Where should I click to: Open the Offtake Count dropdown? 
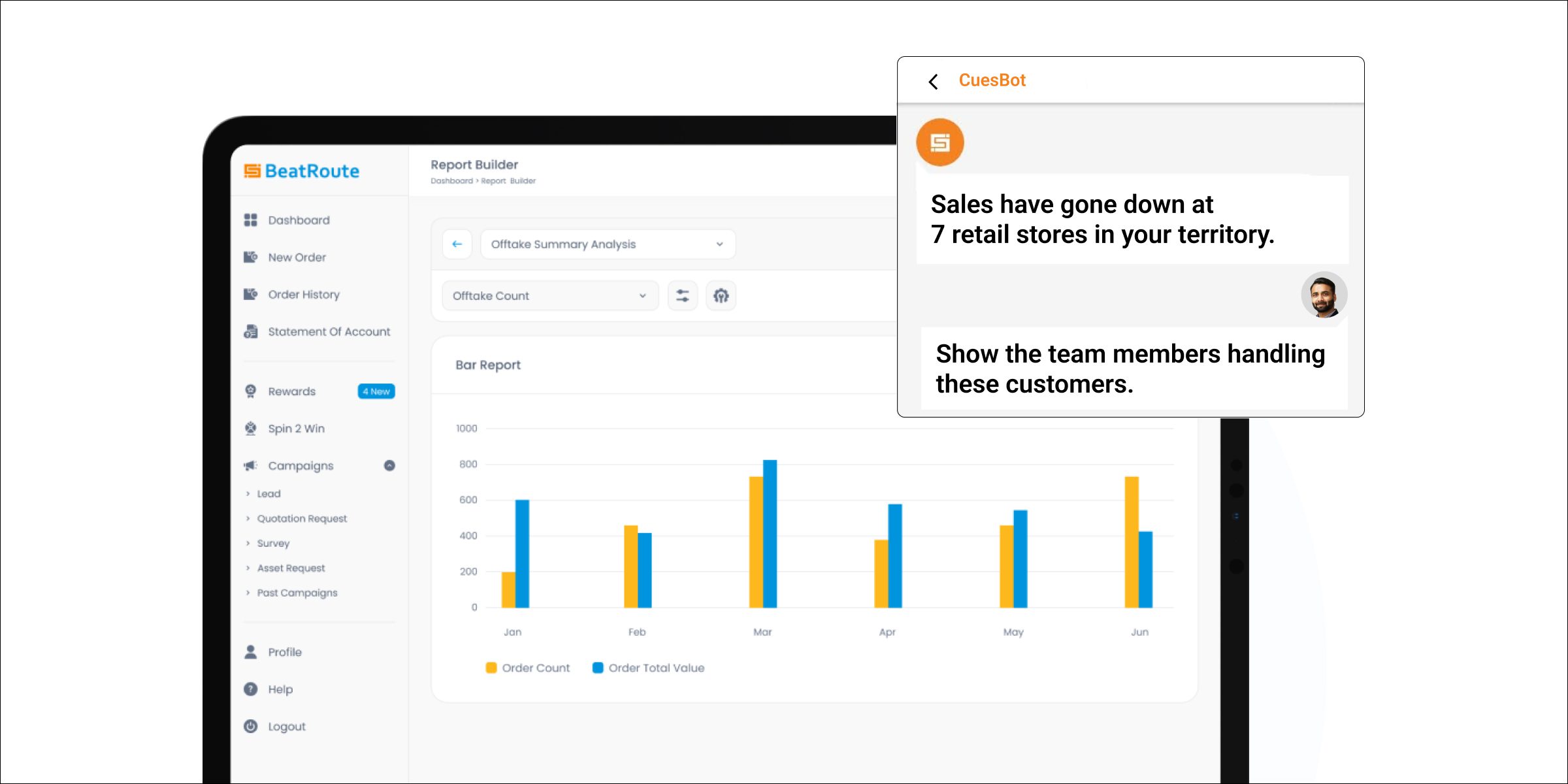pyautogui.click(x=549, y=296)
